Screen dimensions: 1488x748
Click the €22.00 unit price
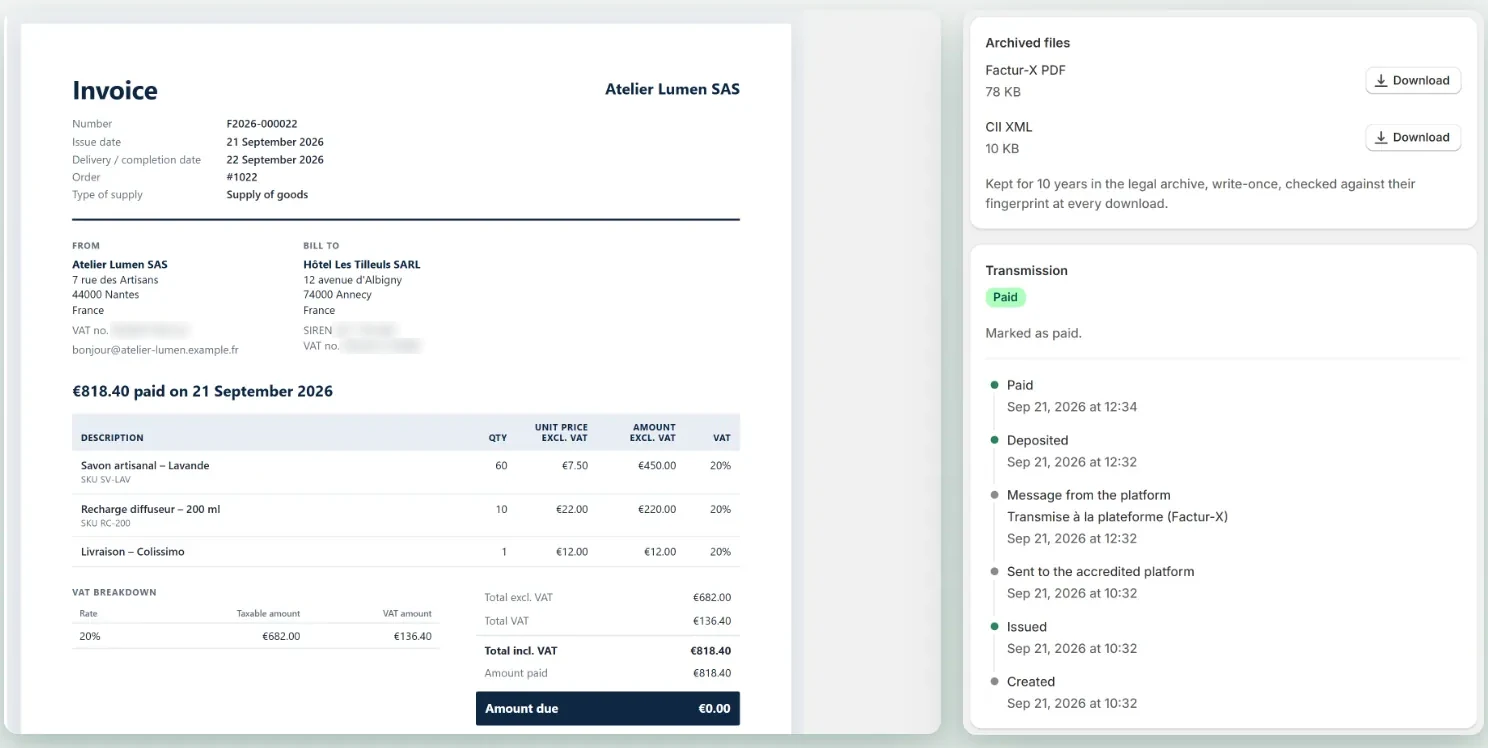572,509
